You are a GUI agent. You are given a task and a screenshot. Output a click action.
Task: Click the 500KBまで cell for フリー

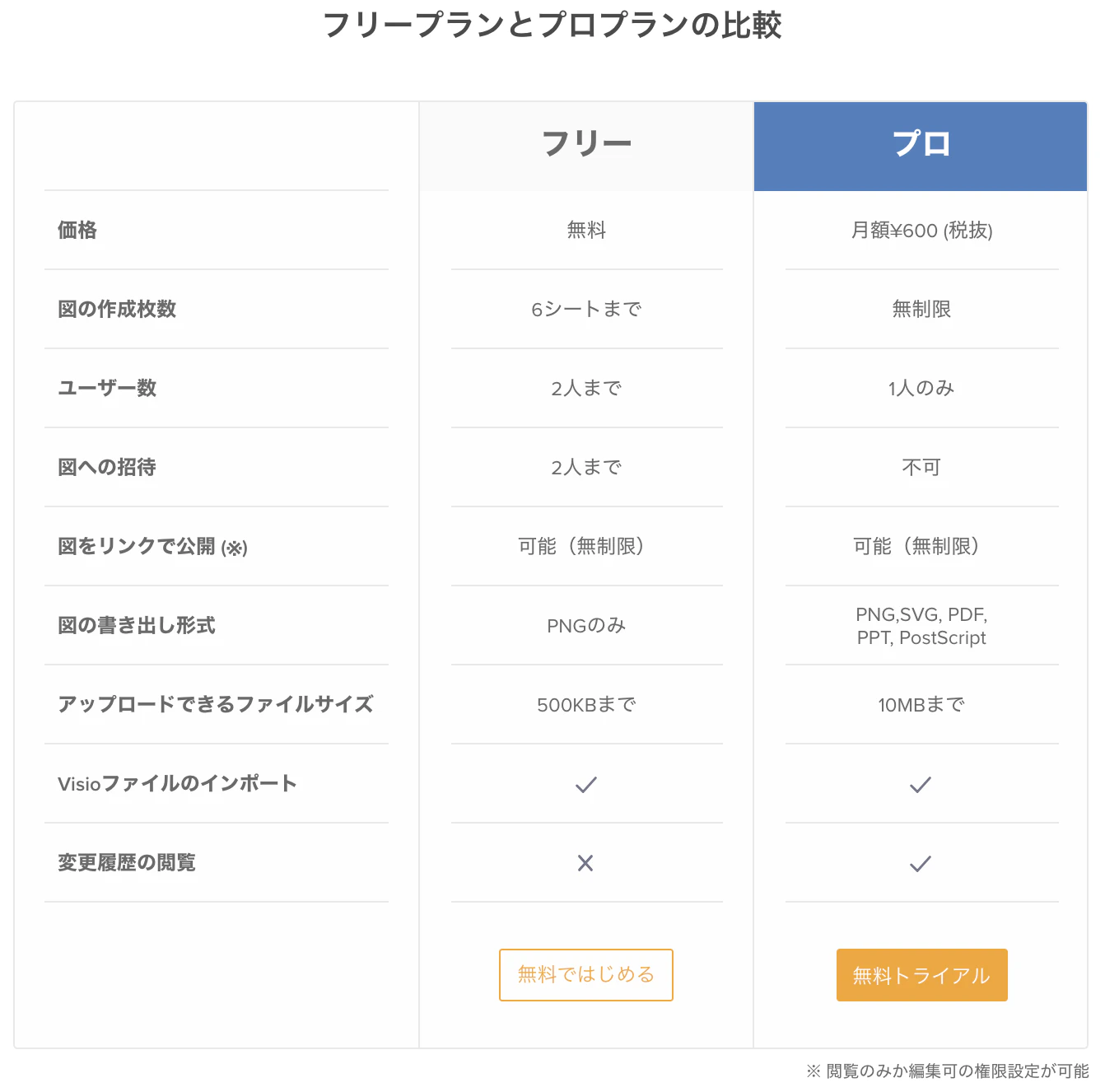585,705
